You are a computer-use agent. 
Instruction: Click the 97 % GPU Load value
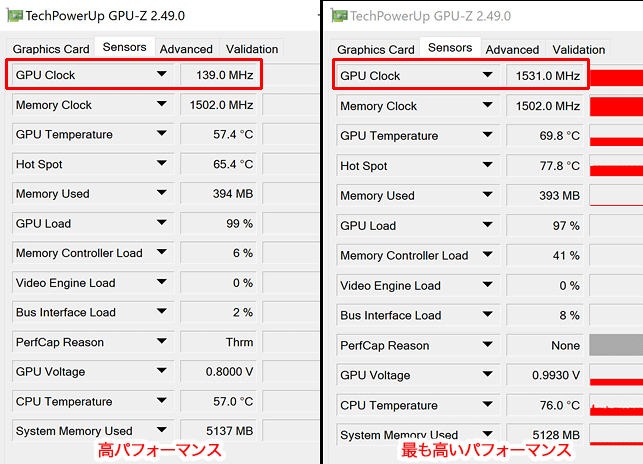(x=545, y=226)
